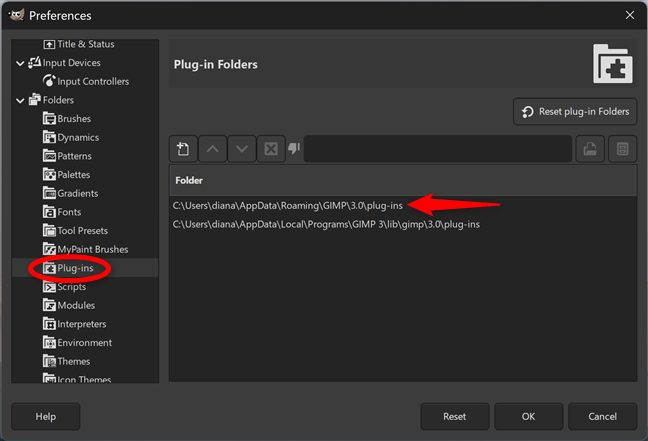
Task: Collapse the Input Devices tree node
Action: (20, 63)
